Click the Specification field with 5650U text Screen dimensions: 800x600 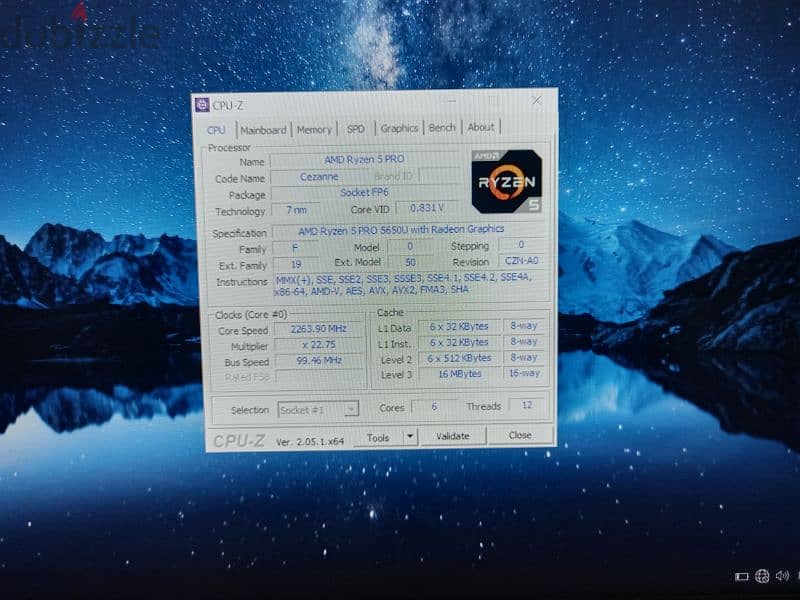tap(401, 230)
